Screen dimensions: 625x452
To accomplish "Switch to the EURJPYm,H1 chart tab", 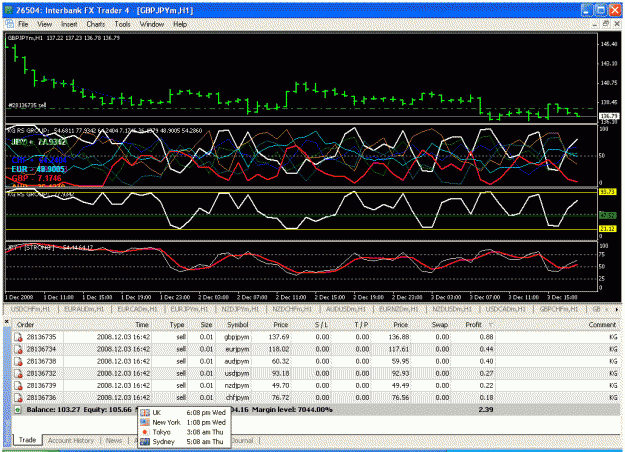I will pyautogui.click(x=189, y=309).
